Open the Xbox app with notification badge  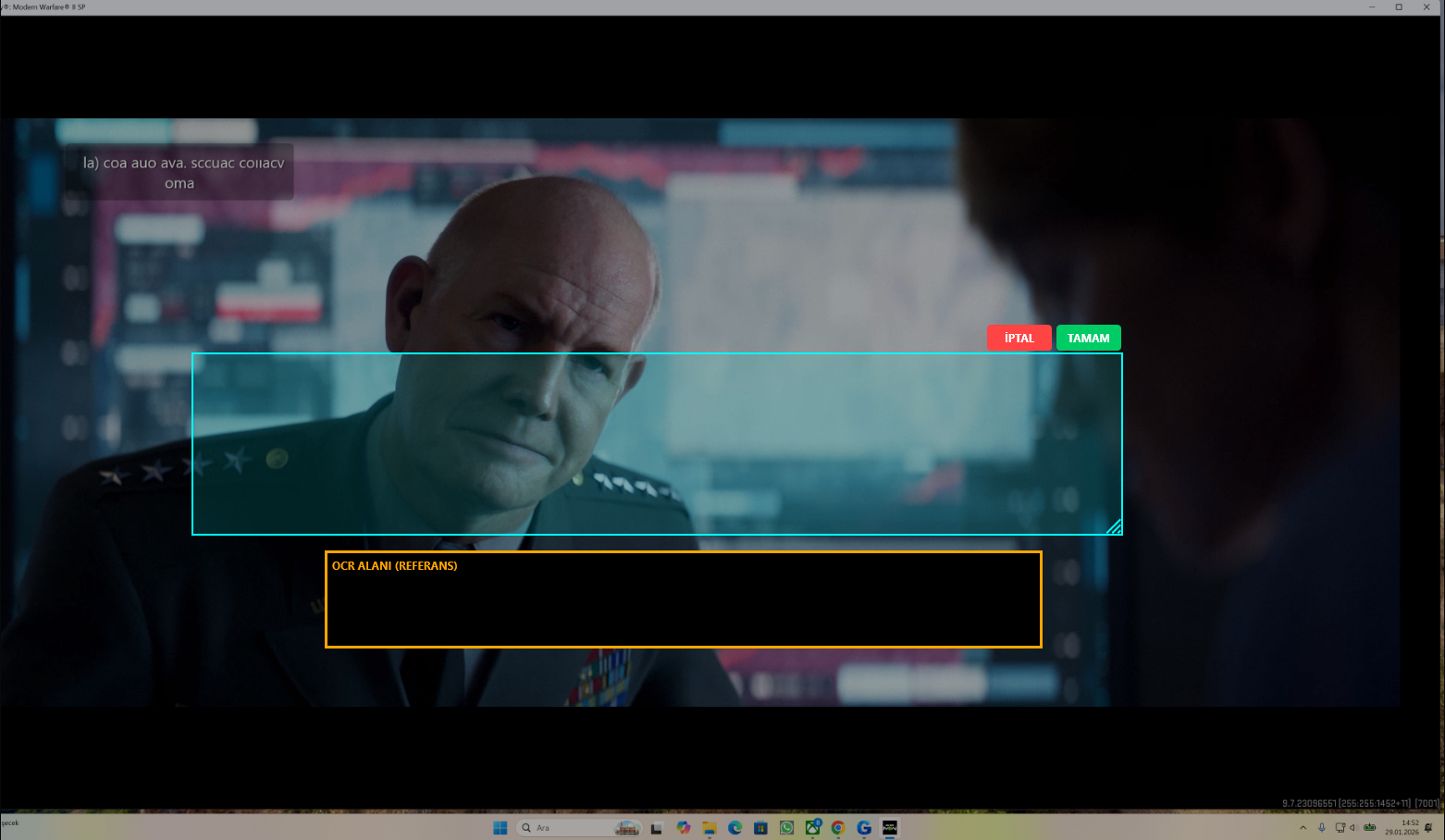pyautogui.click(x=812, y=828)
